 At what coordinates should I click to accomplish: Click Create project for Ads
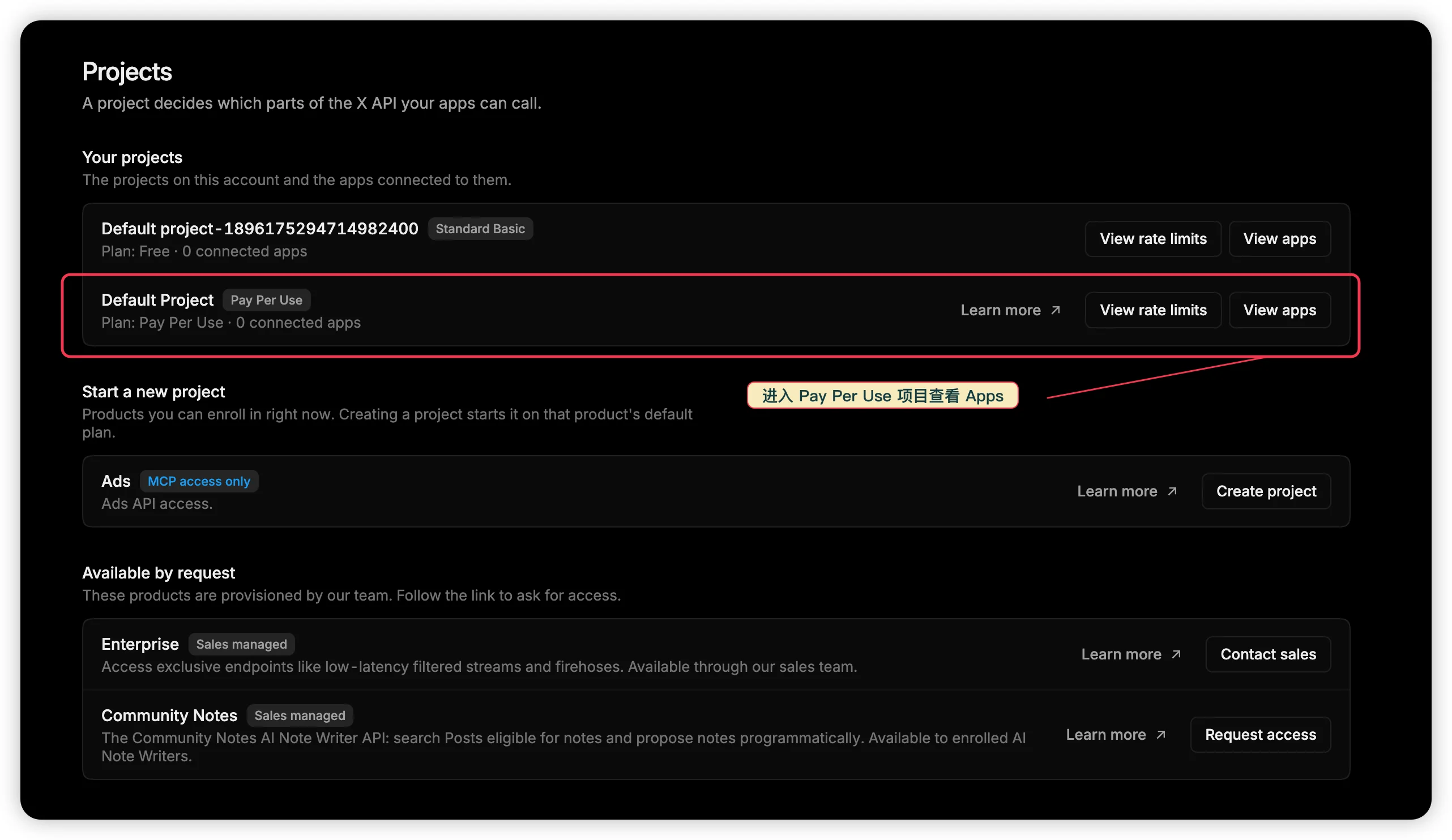click(1266, 491)
